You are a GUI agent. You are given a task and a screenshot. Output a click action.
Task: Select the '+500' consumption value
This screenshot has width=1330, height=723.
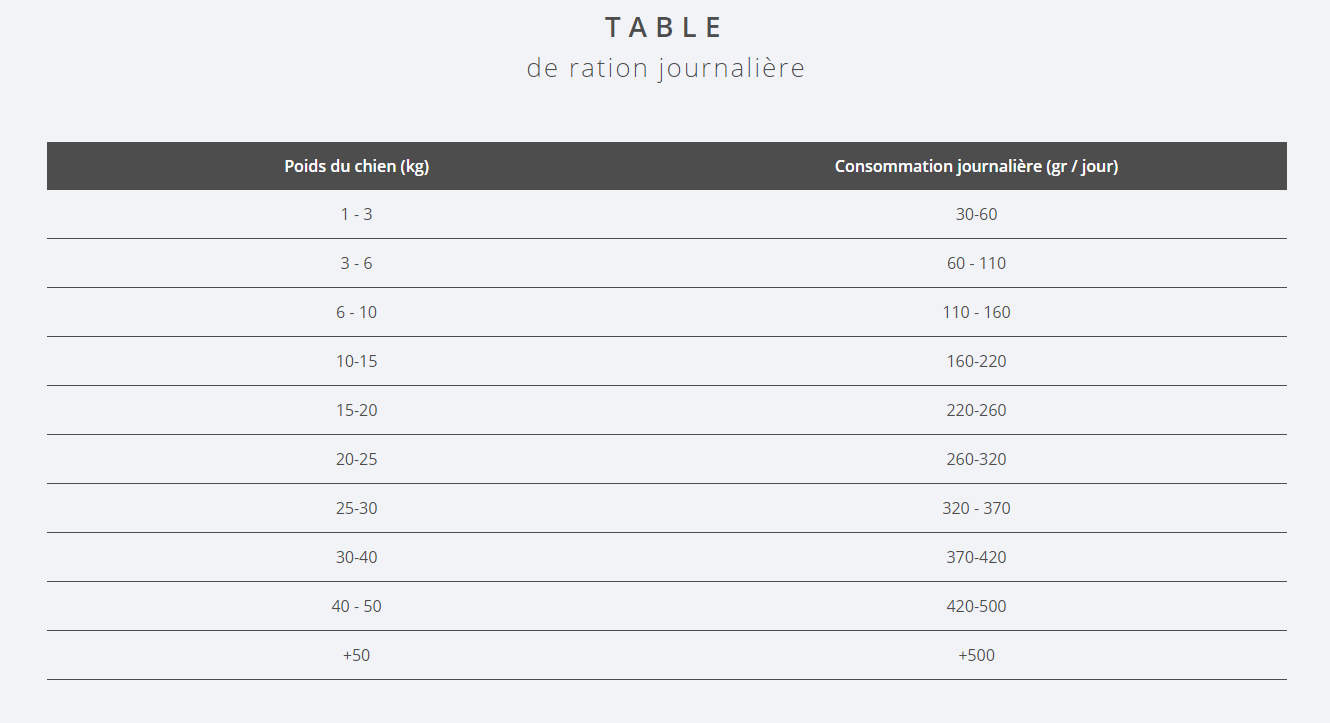[977, 655]
